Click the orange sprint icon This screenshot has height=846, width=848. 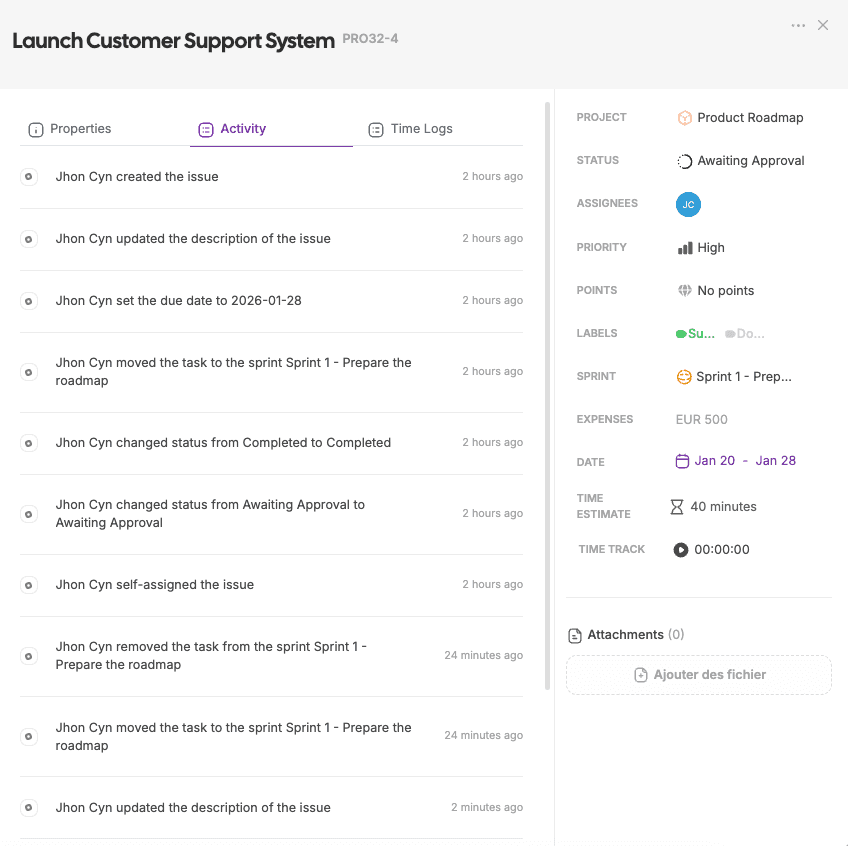point(684,376)
